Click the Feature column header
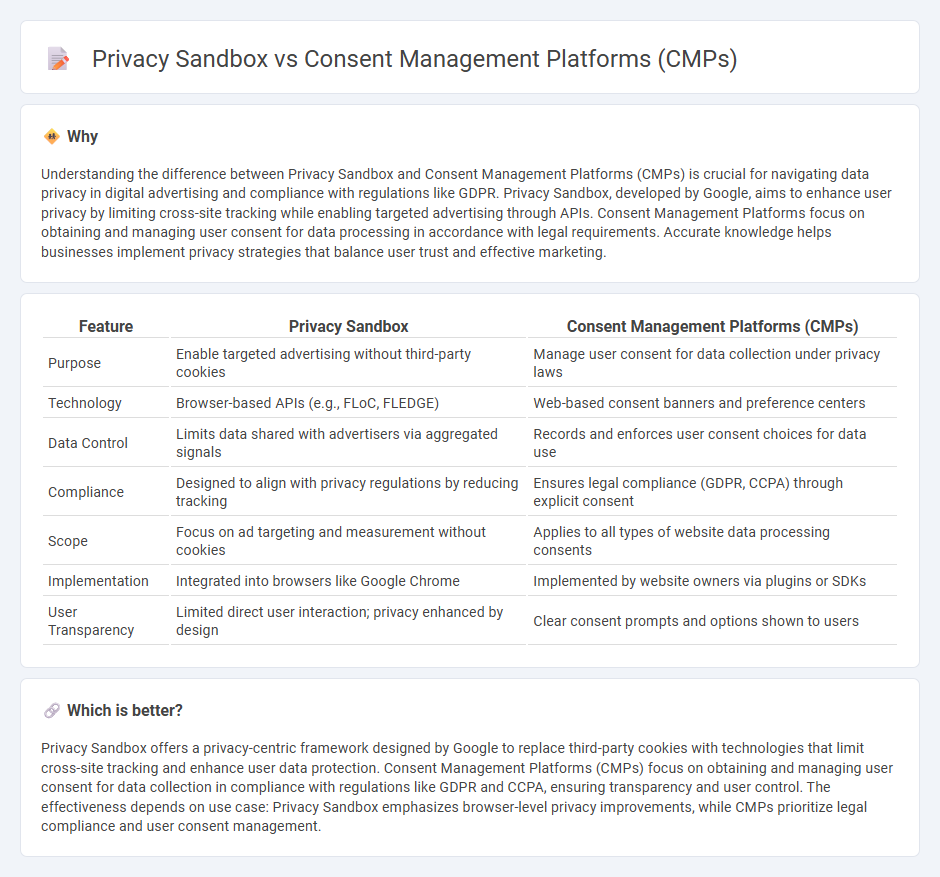This screenshot has height=877, width=940. pyautogui.click(x=106, y=326)
